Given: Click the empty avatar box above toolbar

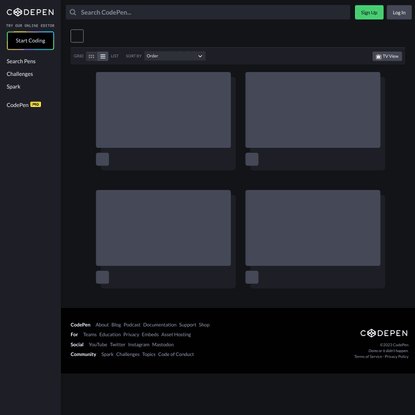Looking at the screenshot, I should point(77,36).
